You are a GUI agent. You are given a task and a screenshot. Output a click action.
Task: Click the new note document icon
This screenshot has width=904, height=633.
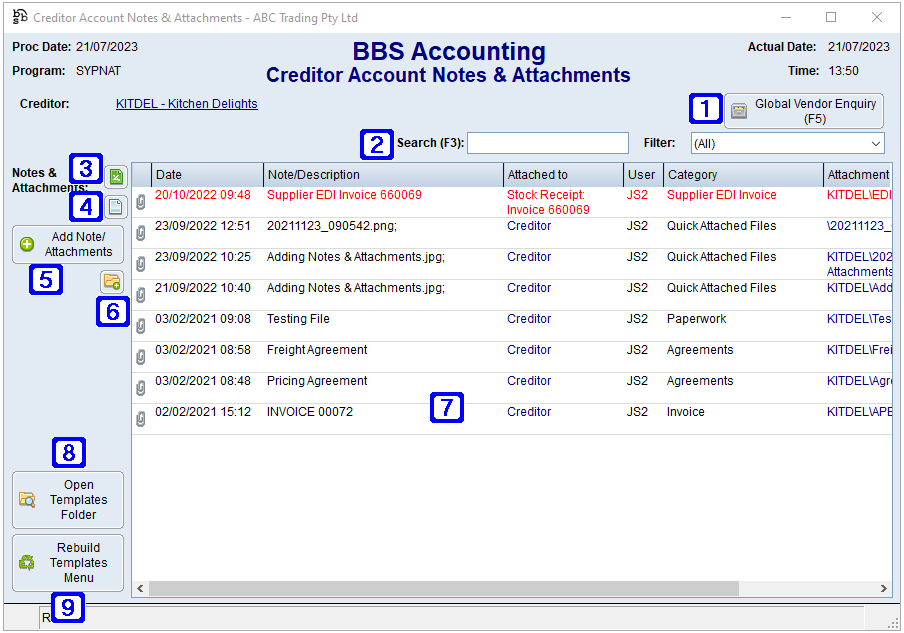pos(115,203)
